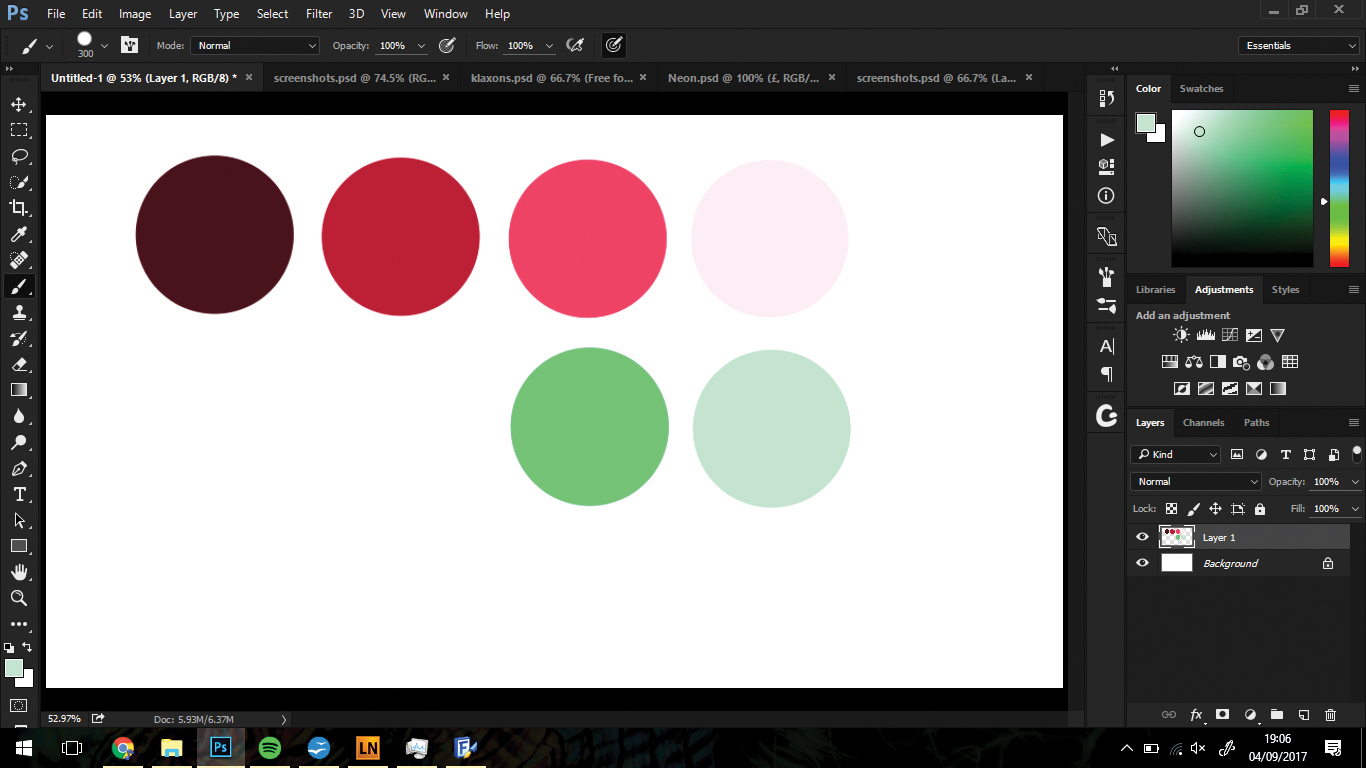Toggle lock all
The image size is (1366, 768).
pos(1259,509)
